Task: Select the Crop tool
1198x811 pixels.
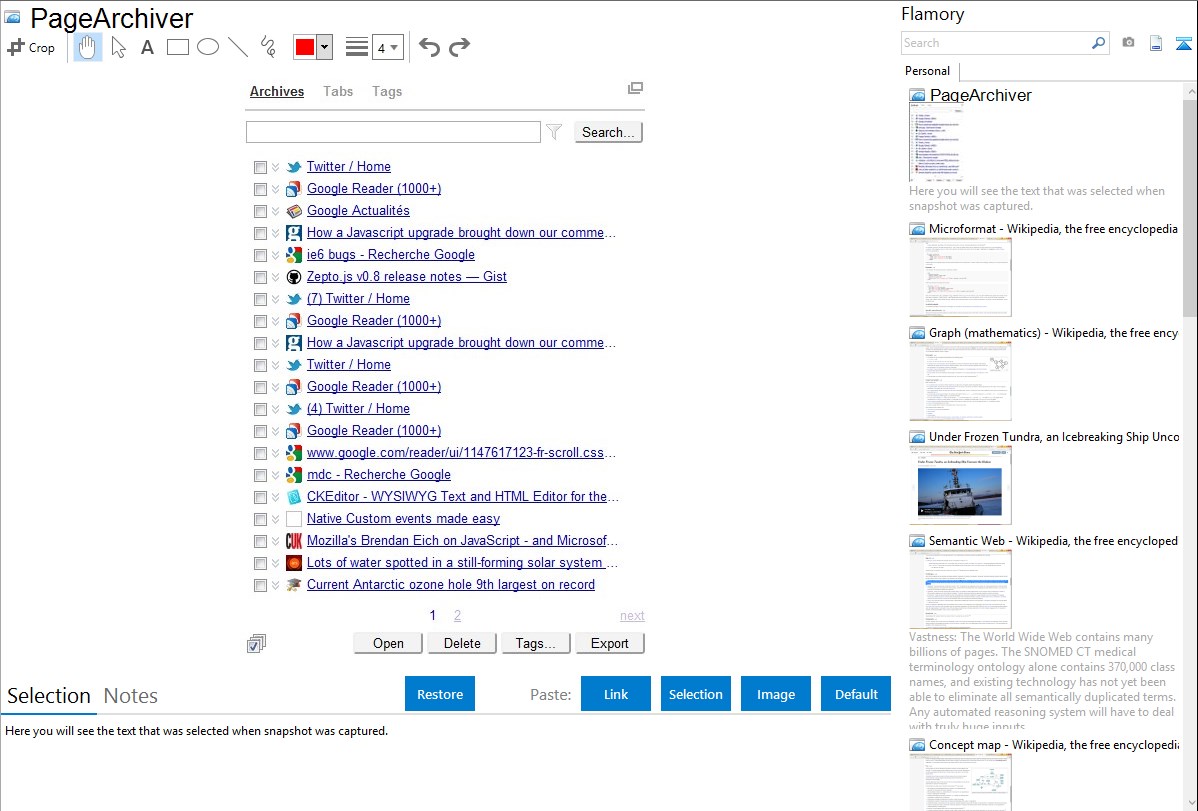Action: click(31, 47)
